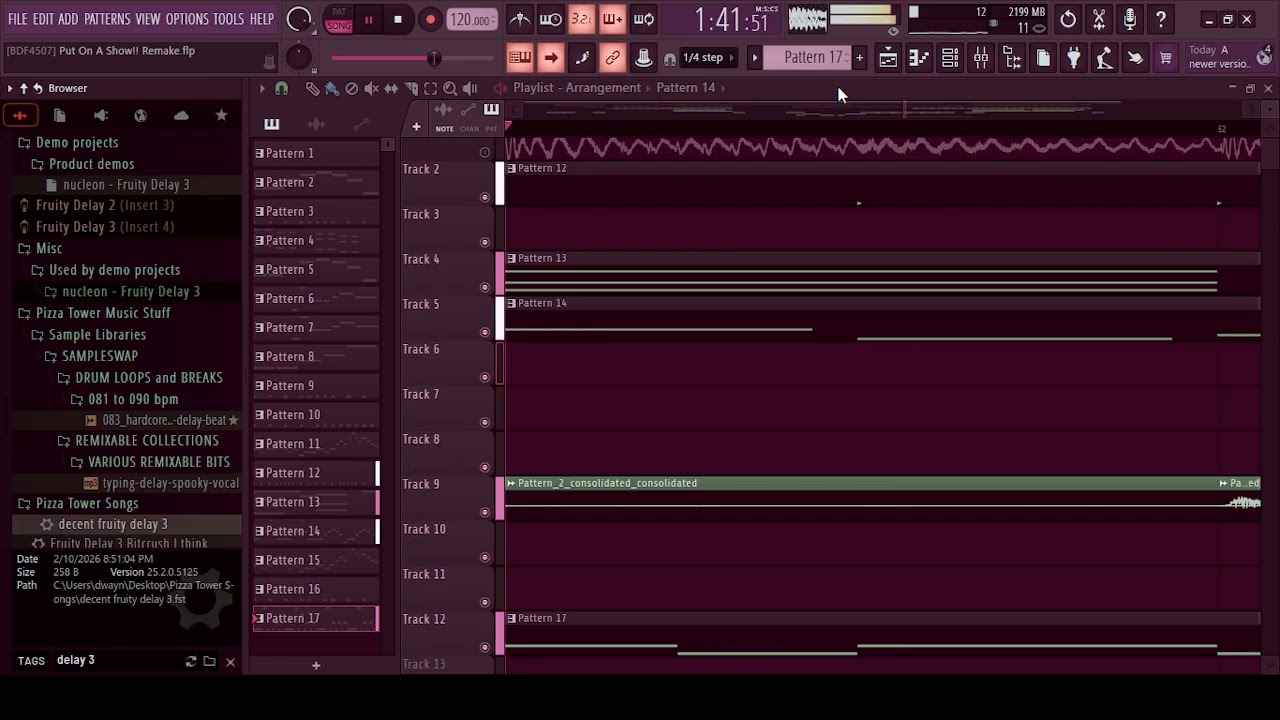The height and width of the screenshot is (720, 1280).
Task: Open the Channel rack window icon
Action: (950, 58)
